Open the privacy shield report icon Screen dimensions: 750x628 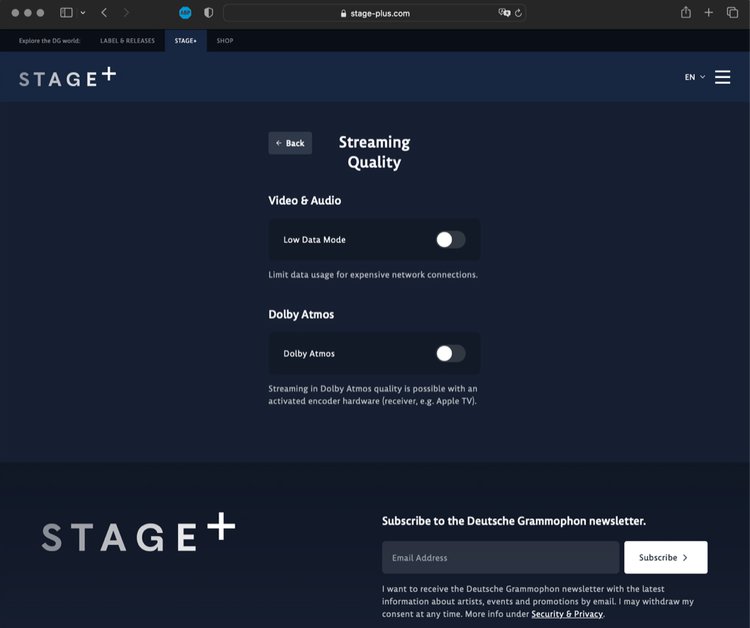point(209,13)
